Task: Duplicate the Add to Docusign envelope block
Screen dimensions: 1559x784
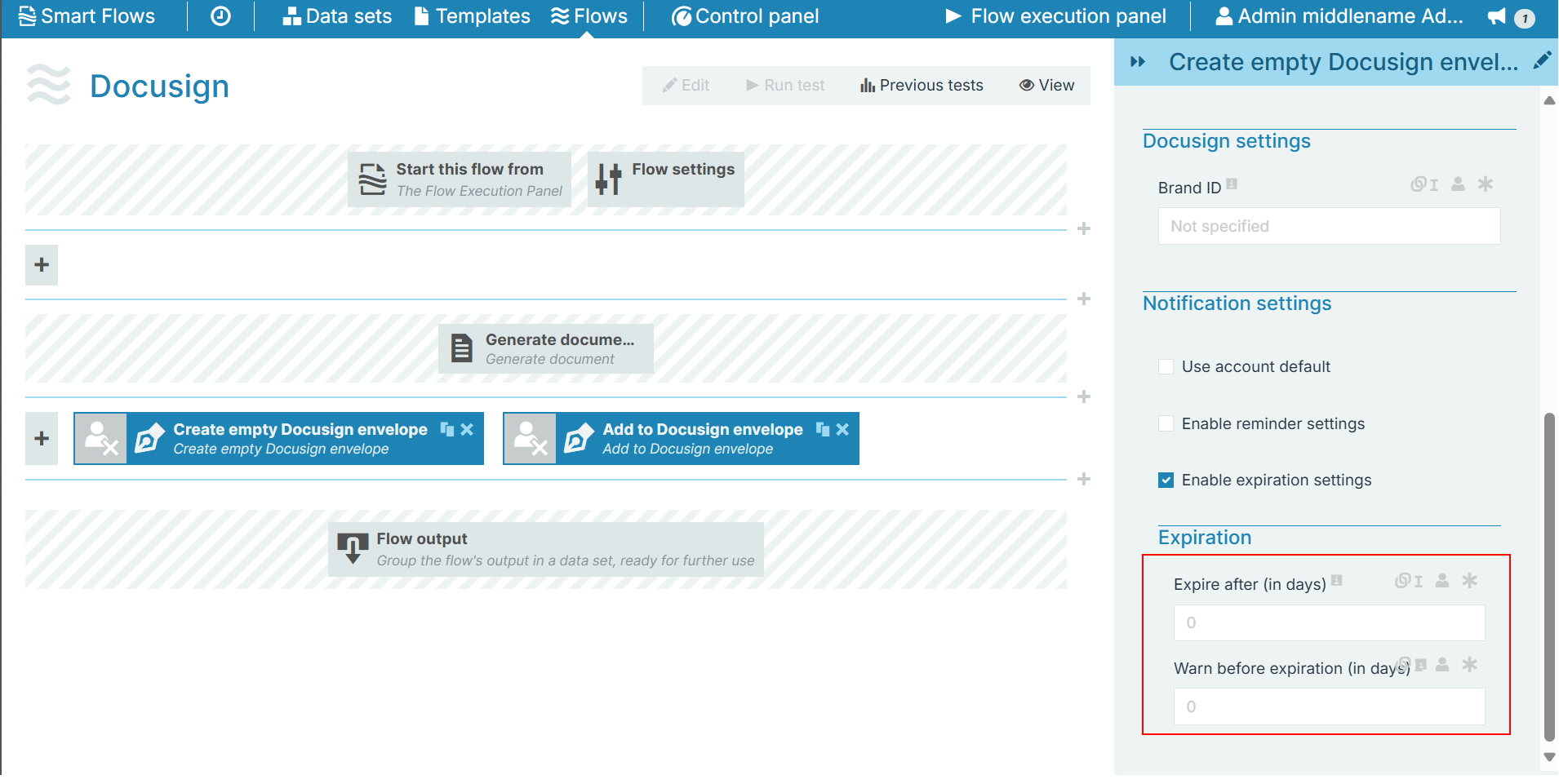Action: 823,429
